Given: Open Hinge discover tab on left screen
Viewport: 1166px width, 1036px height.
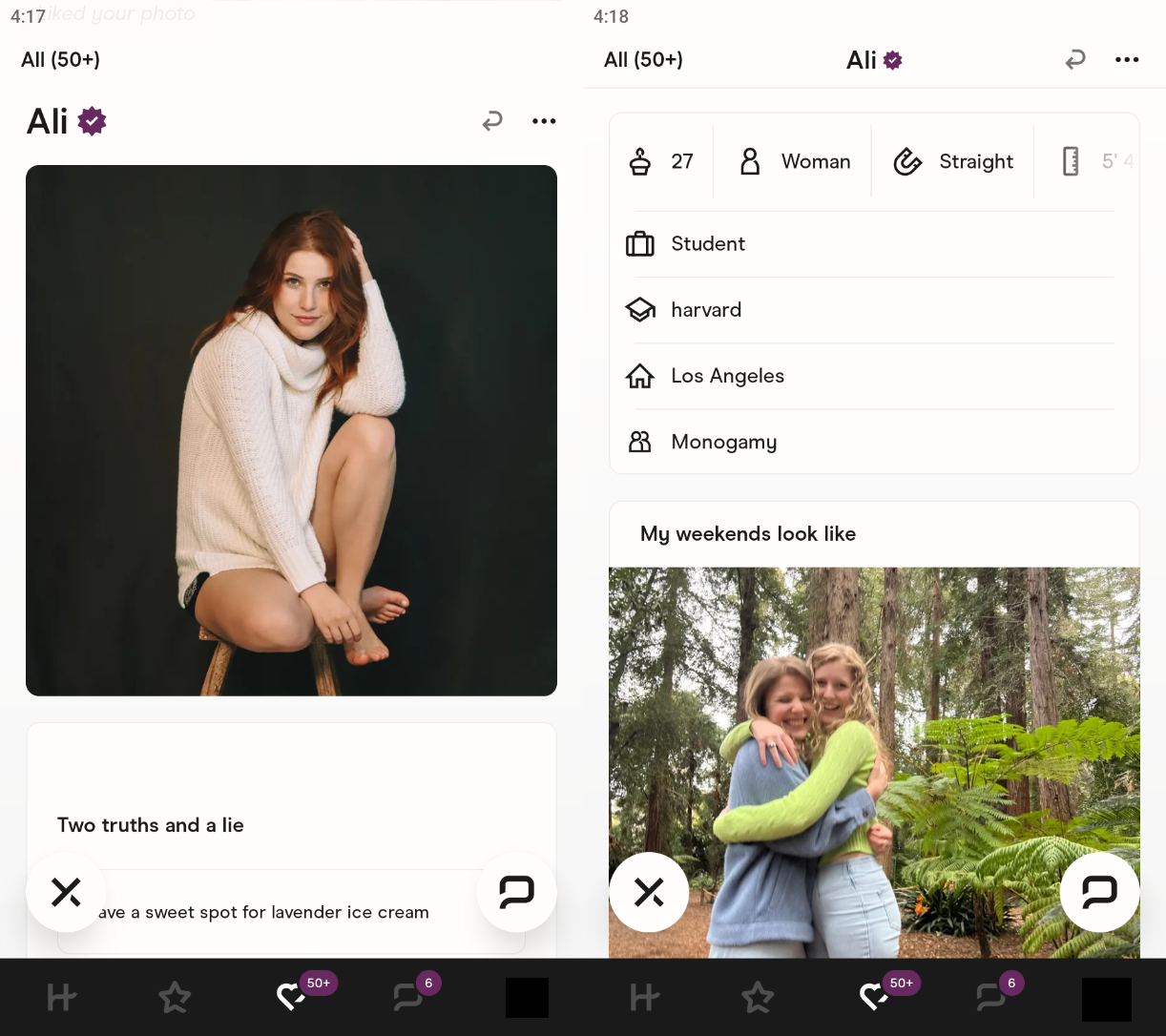Looking at the screenshot, I should point(62,998).
